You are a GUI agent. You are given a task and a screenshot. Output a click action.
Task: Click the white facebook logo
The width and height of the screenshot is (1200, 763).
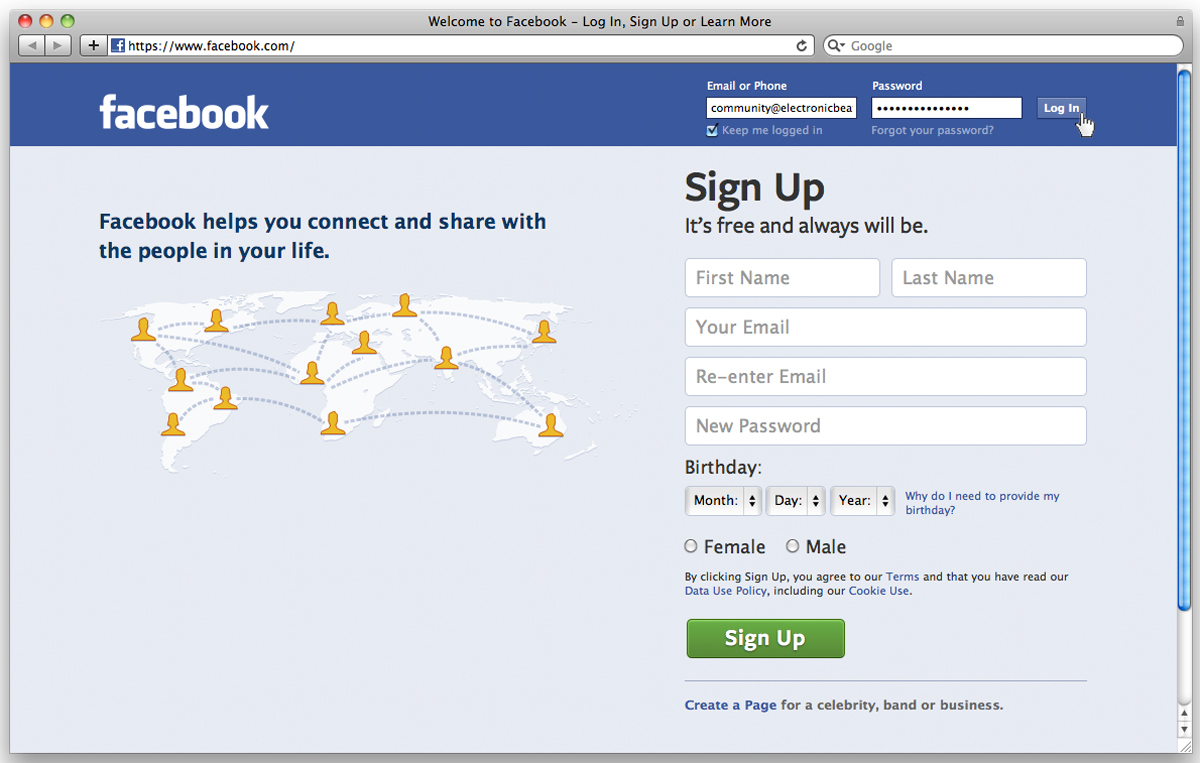[184, 112]
